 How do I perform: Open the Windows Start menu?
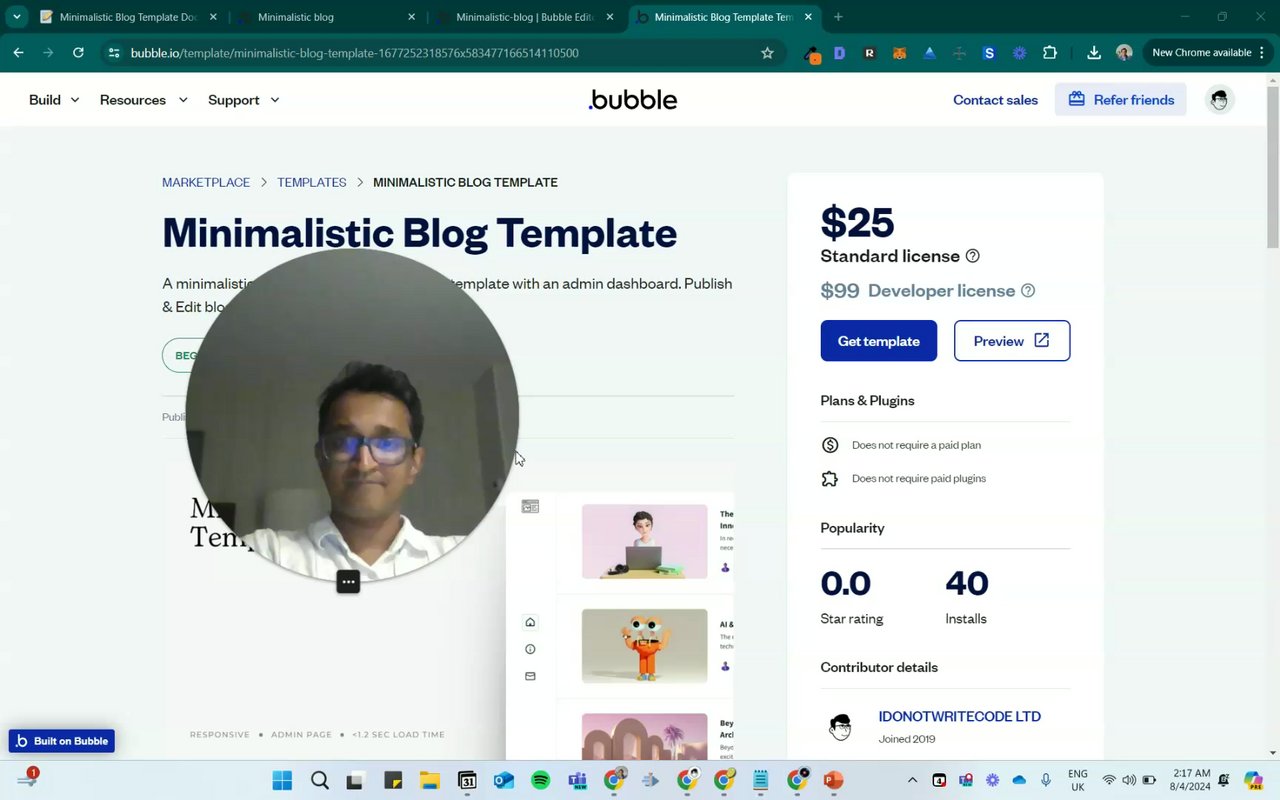(282, 780)
